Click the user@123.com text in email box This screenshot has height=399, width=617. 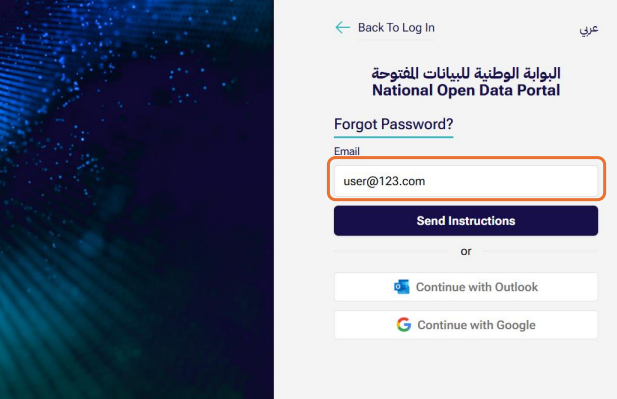tap(384, 181)
